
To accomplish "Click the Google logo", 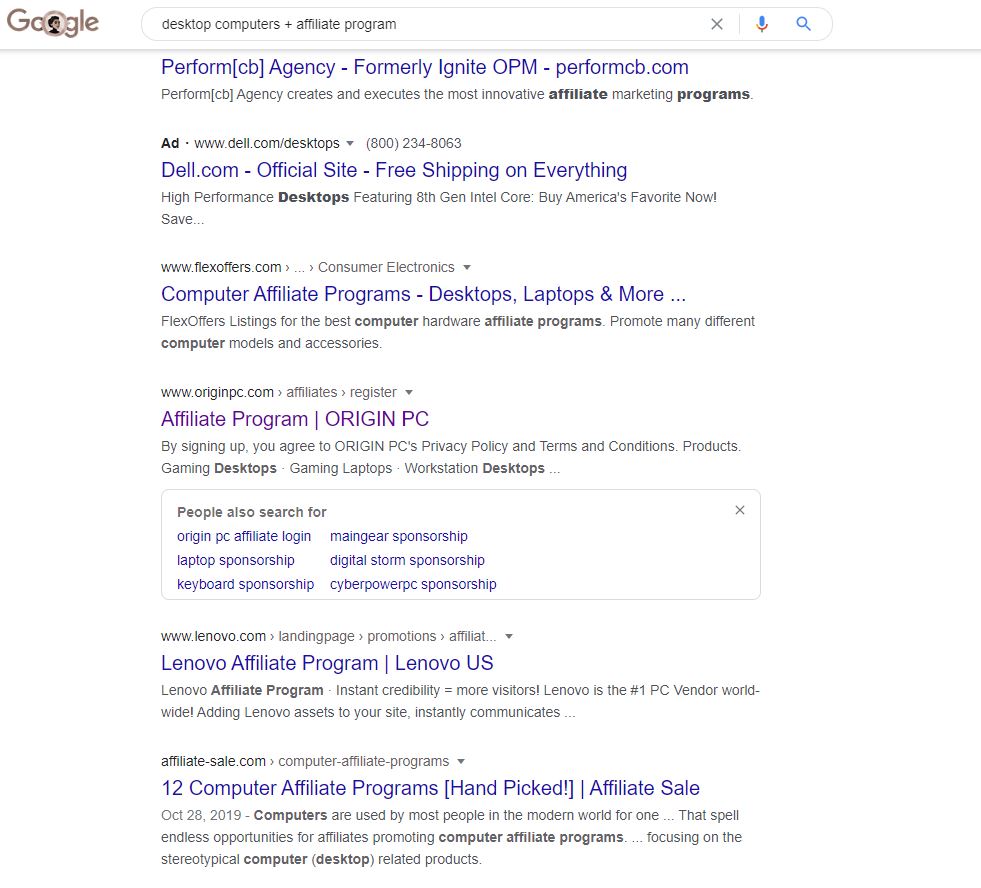I will (53, 23).
